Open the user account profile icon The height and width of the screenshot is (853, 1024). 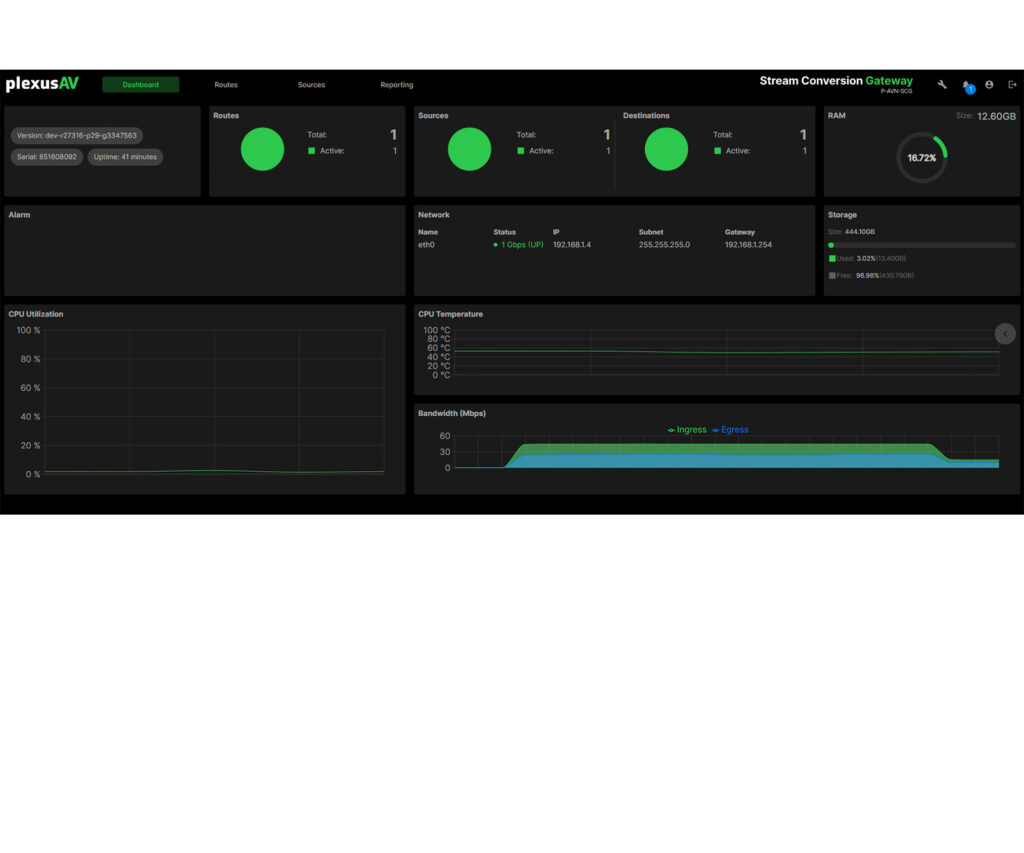coord(989,85)
